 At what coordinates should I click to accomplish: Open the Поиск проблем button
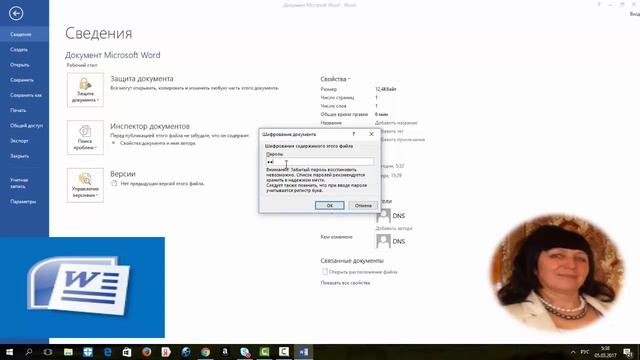click(85, 138)
